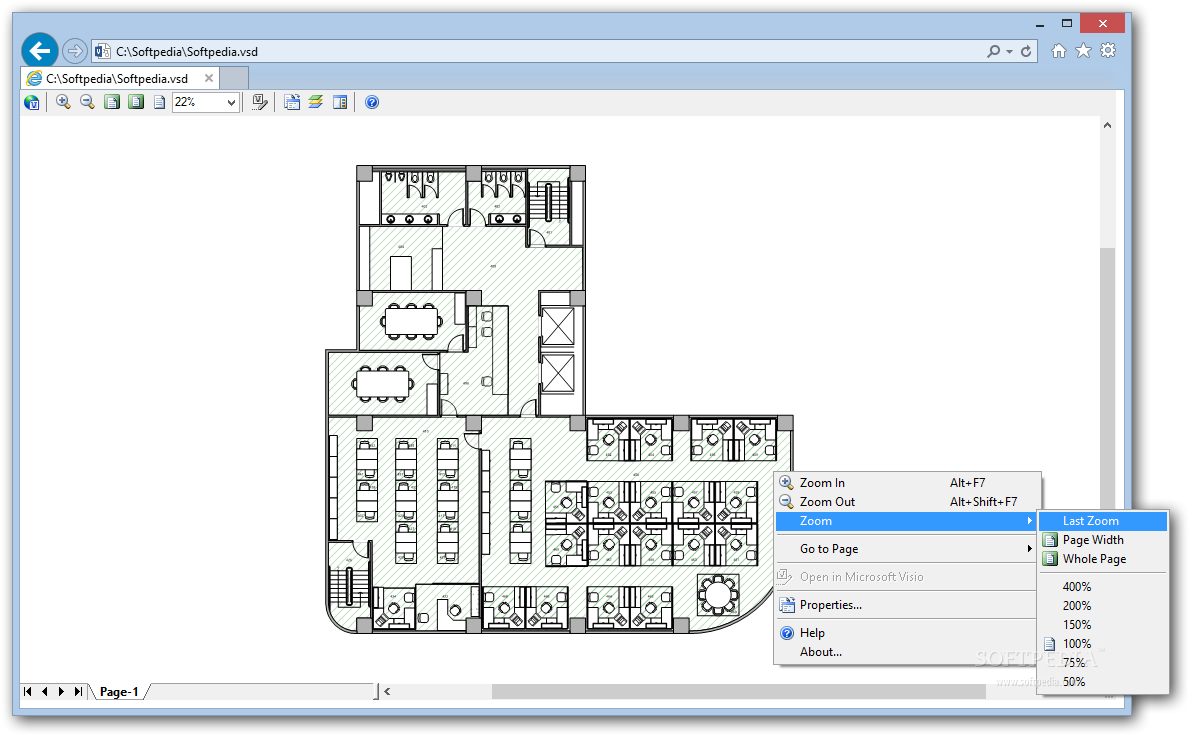Open zoom percentage dropdown showing 22%
This screenshot has width=1190, height=736.
pos(206,102)
